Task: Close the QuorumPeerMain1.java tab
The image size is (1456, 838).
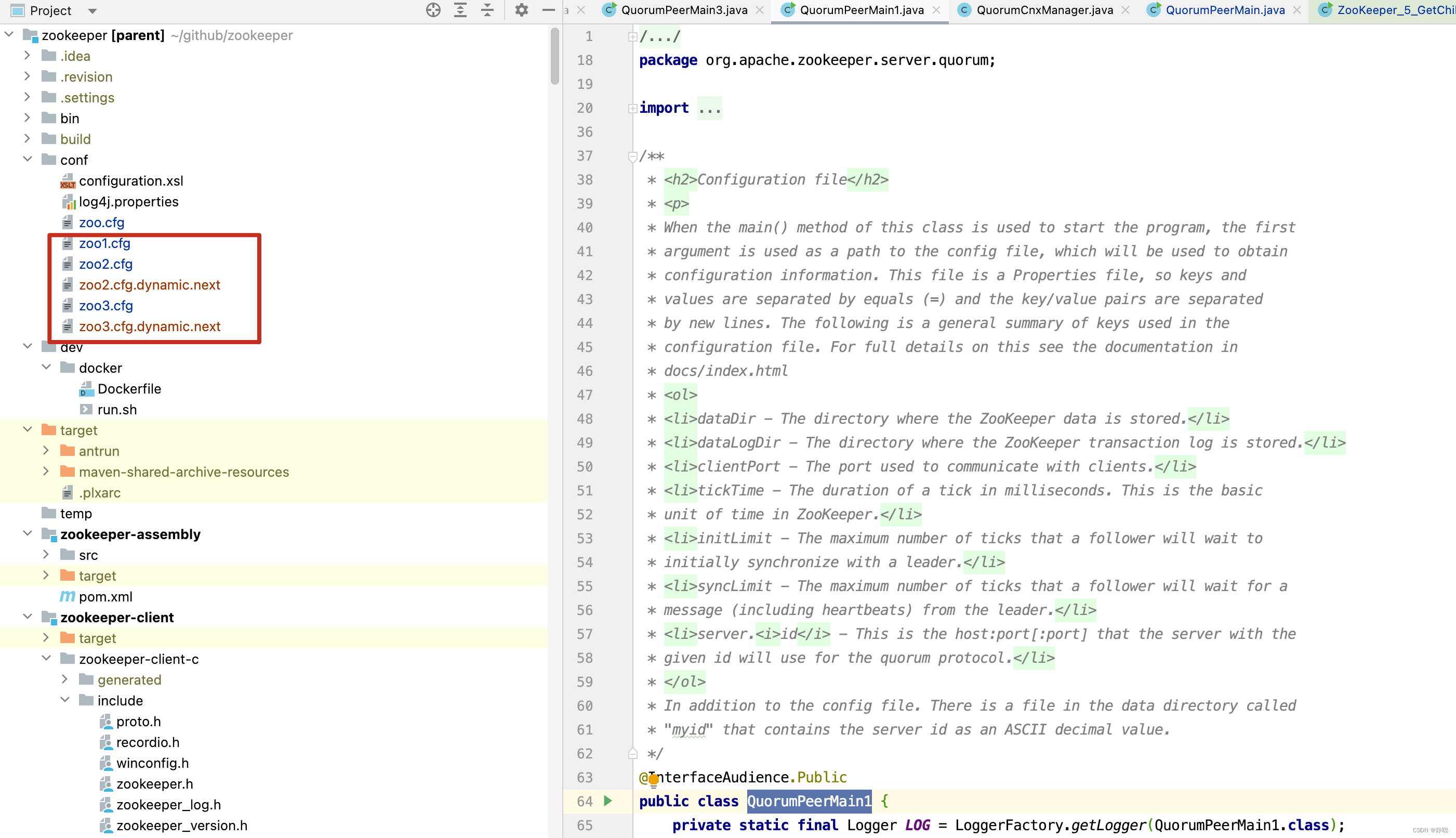Action: (x=936, y=10)
